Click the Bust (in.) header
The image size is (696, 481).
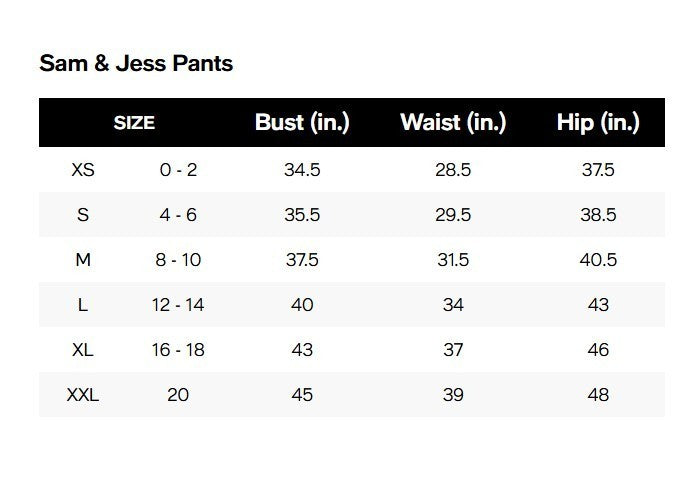pos(302,122)
